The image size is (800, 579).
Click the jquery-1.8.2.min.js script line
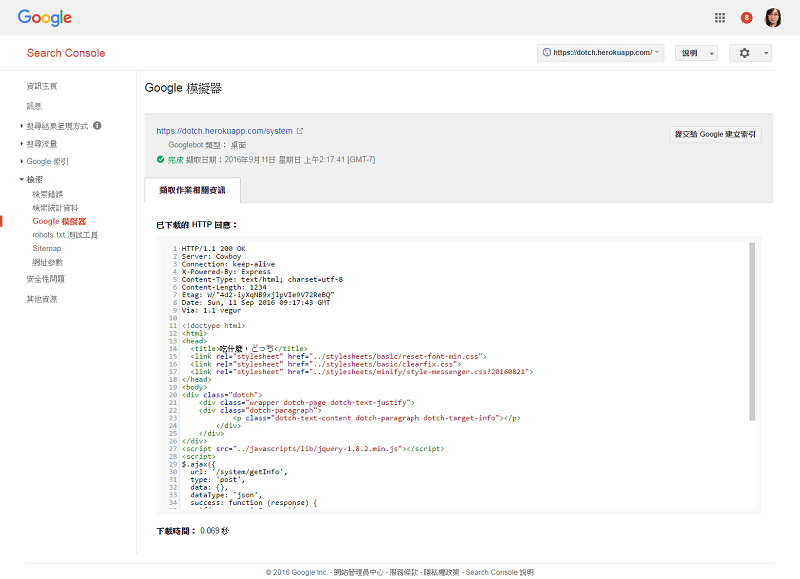click(x=313, y=449)
